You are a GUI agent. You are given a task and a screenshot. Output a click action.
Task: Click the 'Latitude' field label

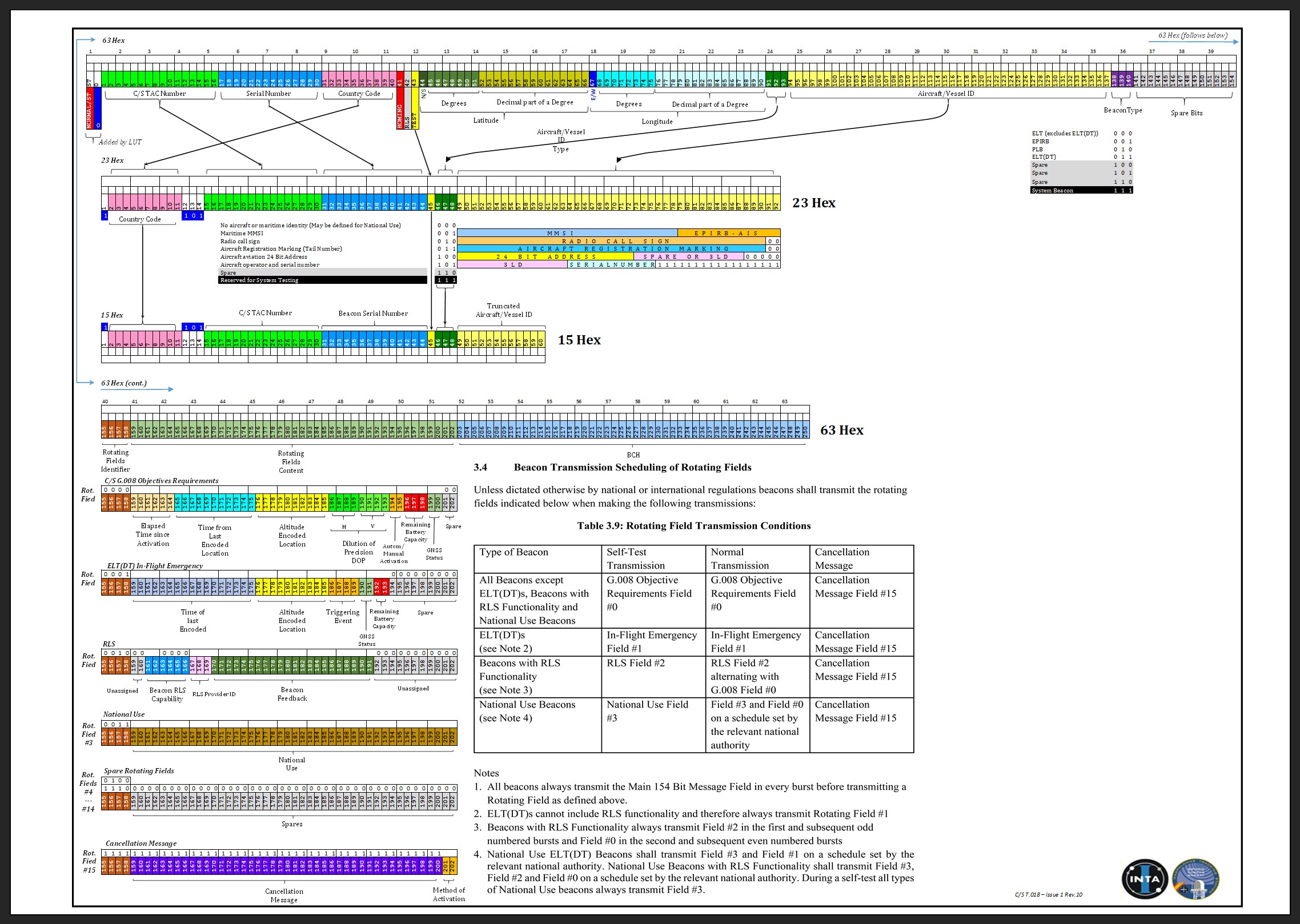point(486,120)
